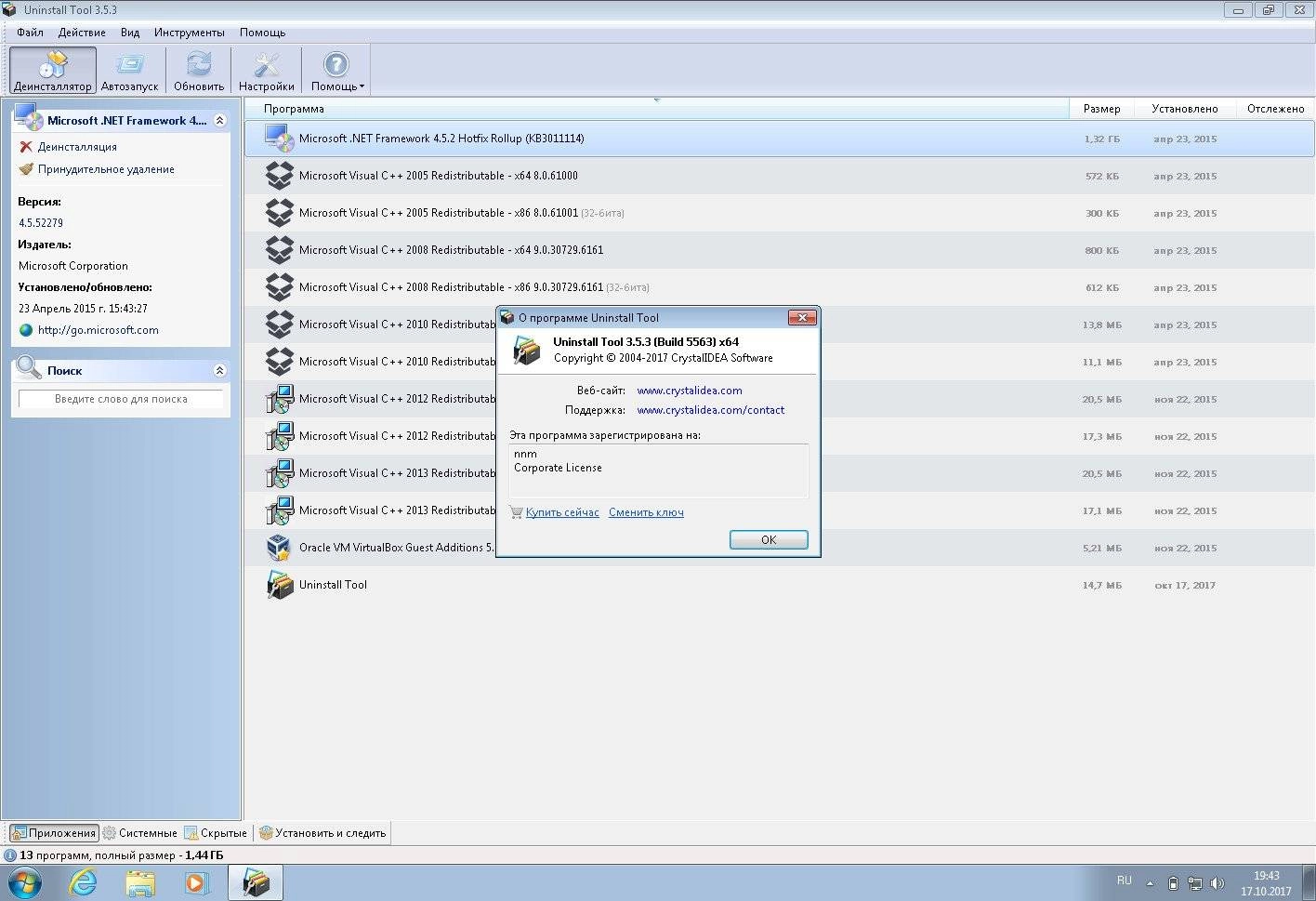1316x901 pixels.
Task: Open Windows Media Player from the taskbar
Action: tap(197, 882)
